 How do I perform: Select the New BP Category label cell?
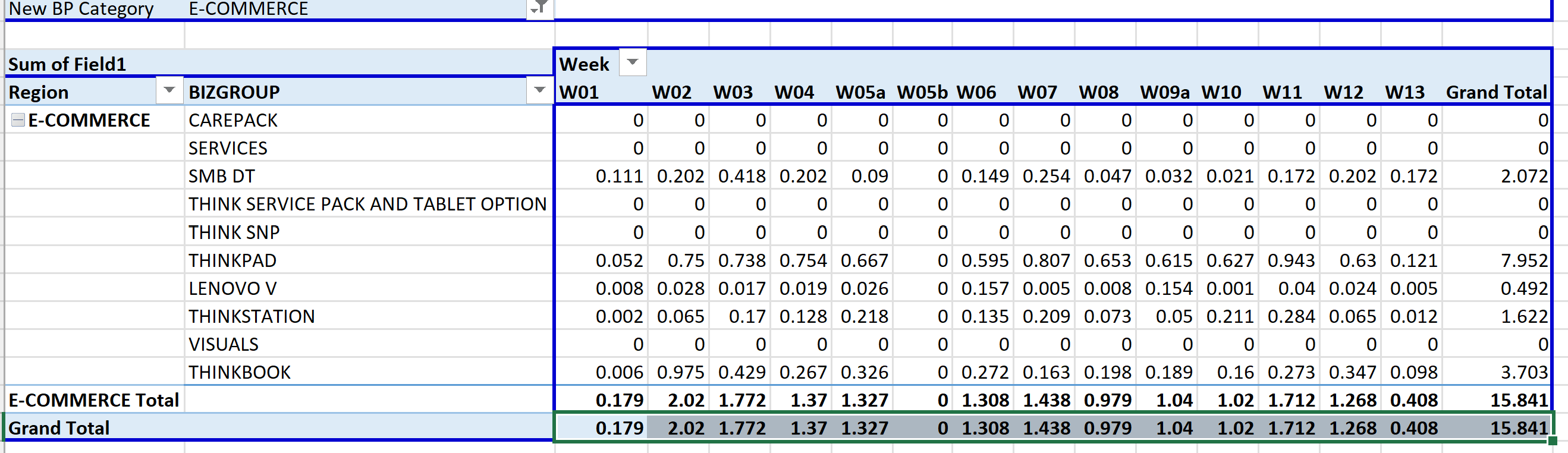pos(81,9)
